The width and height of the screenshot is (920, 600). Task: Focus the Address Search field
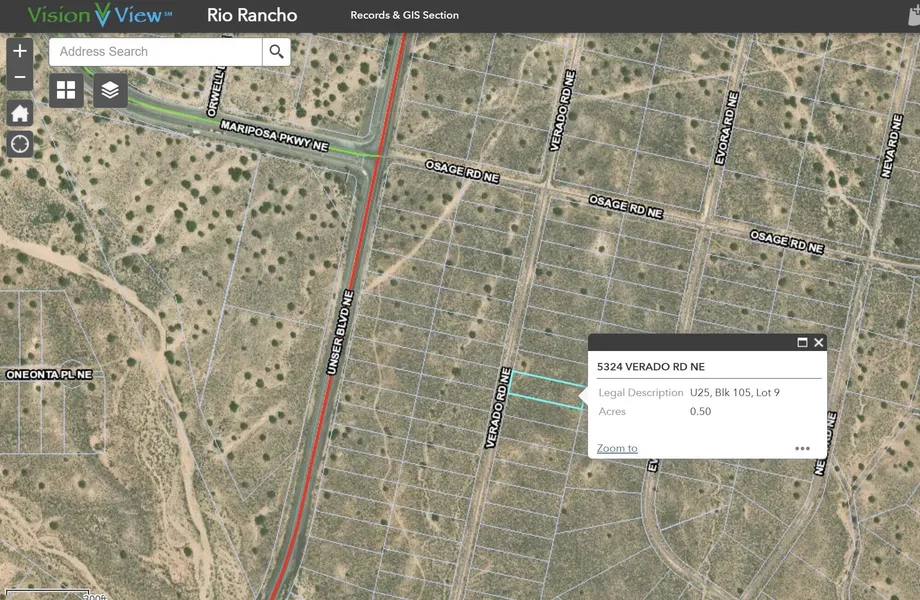(x=155, y=52)
